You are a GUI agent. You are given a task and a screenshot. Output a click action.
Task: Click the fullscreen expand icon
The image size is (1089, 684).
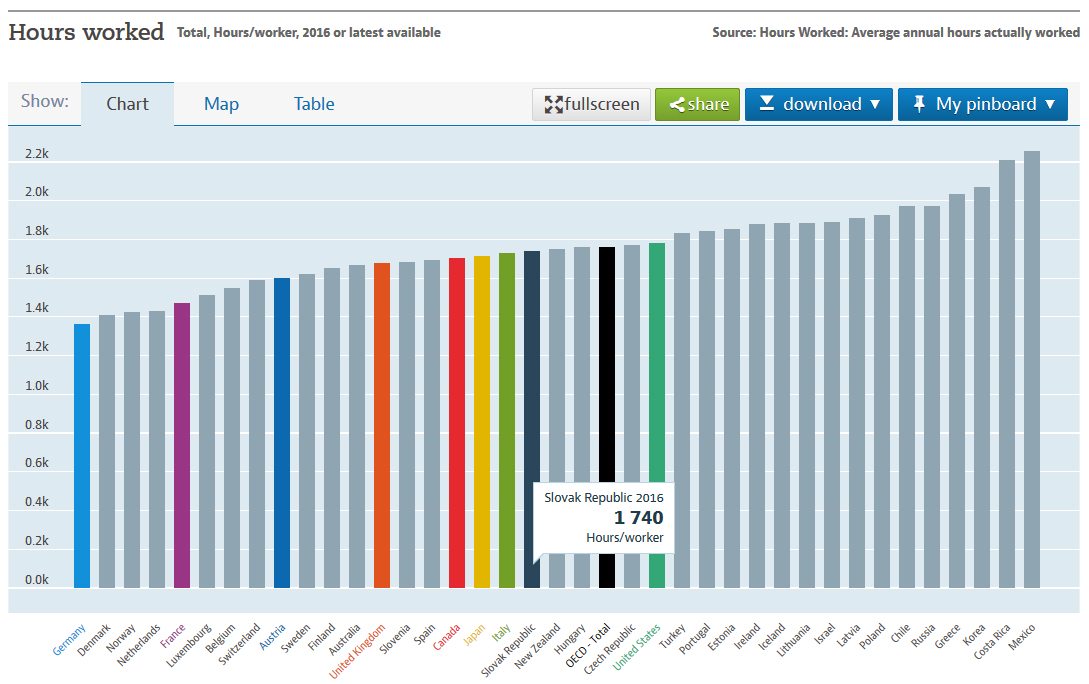553,104
